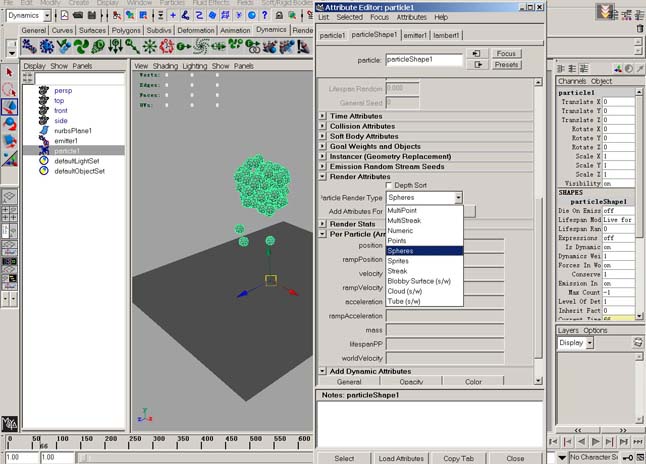646x464 pixels.
Task: Expand the Collision Attributes section
Action: click(x=322, y=126)
